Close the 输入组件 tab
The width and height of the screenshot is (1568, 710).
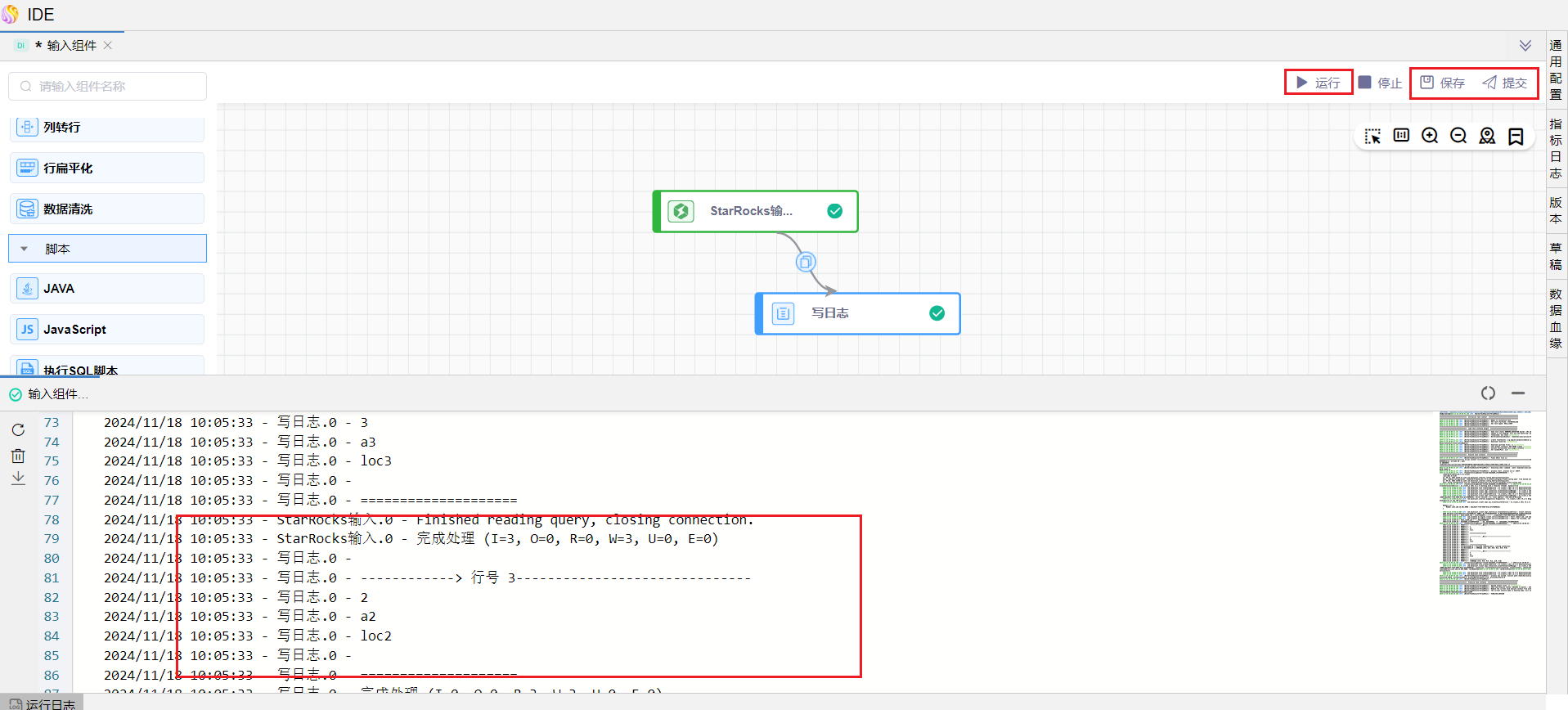coord(108,46)
